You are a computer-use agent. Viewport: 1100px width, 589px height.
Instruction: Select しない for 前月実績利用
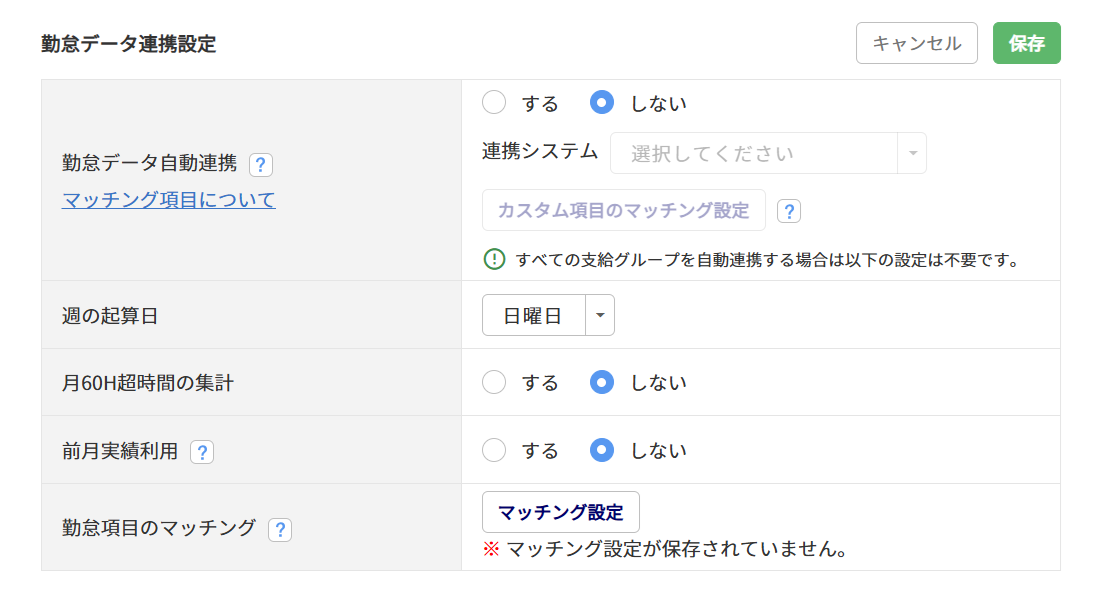[602, 450]
